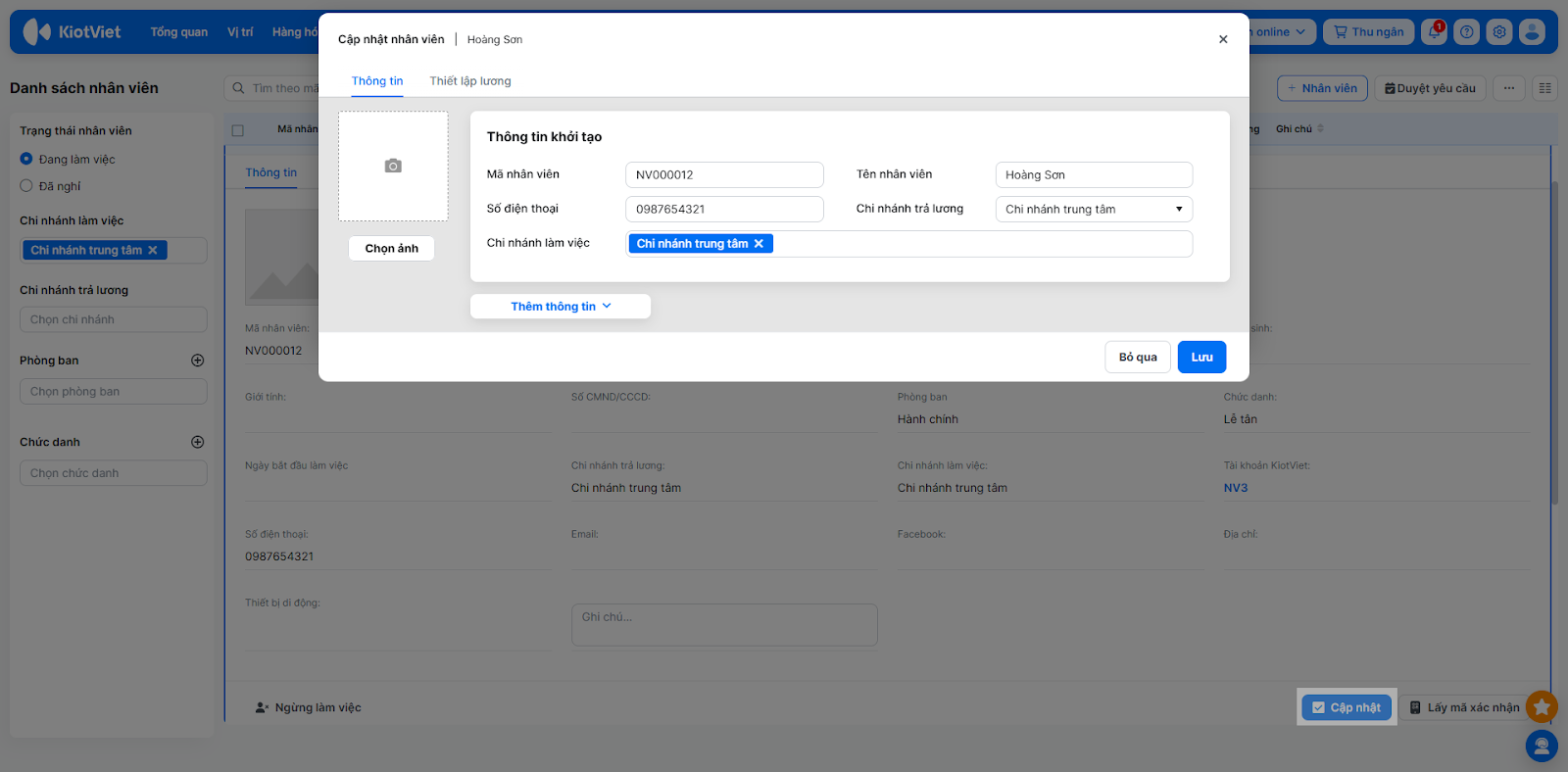Expand the Thêm thông tin section
The image size is (1568, 772).
tap(560, 307)
